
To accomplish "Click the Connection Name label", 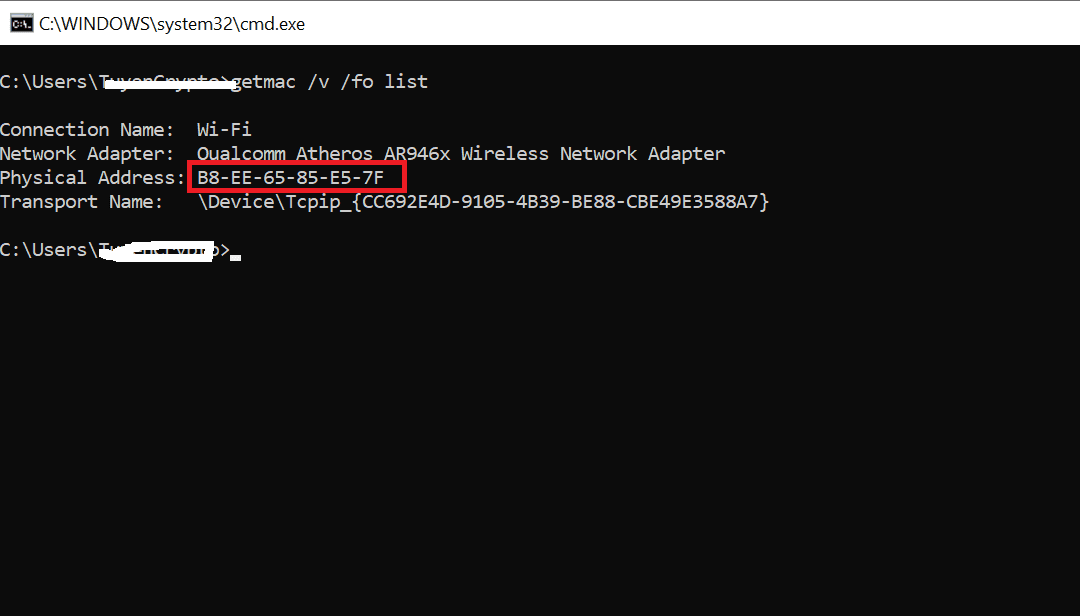I will click(x=87, y=130).
